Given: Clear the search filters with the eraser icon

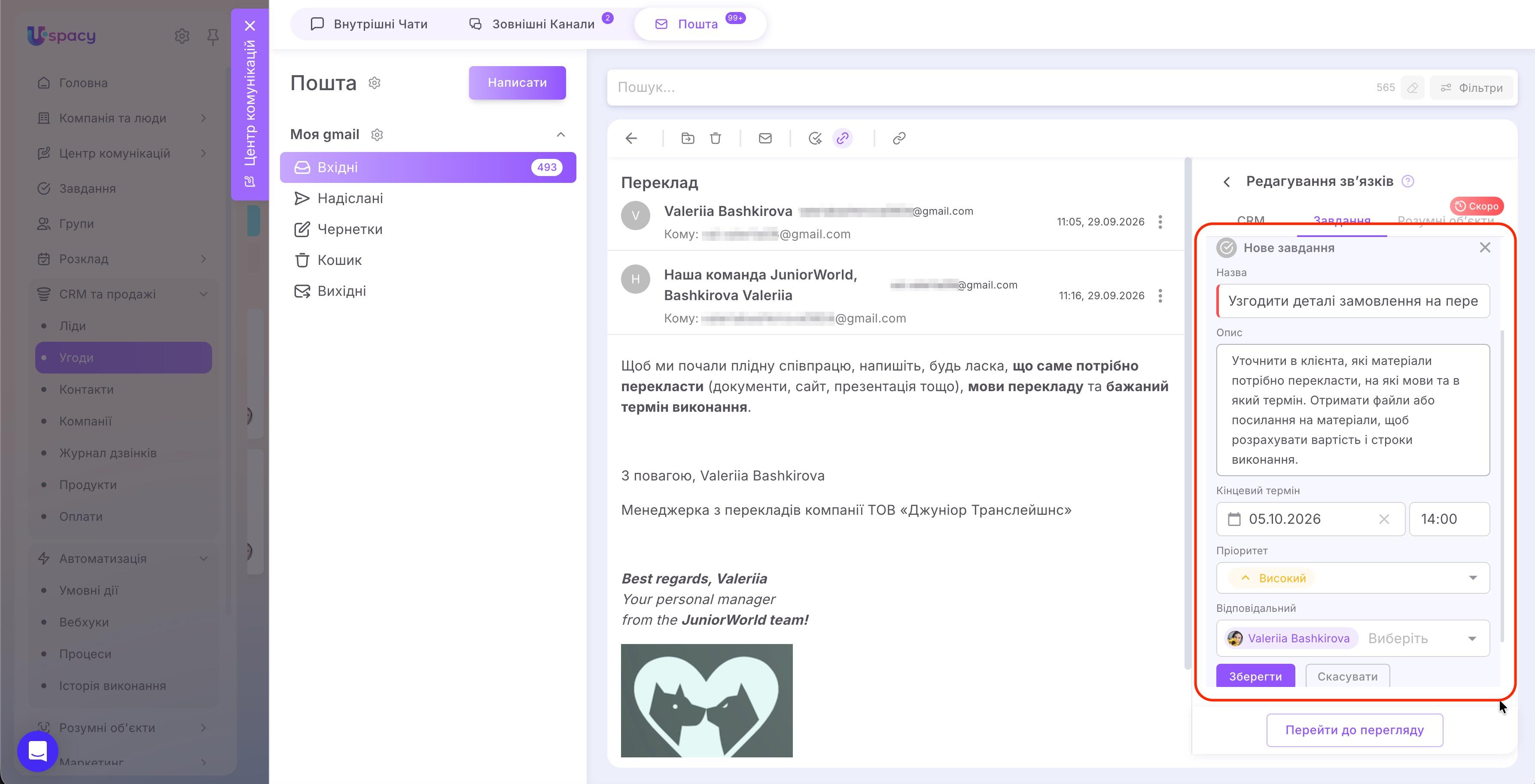Looking at the screenshot, I should [x=1412, y=88].
